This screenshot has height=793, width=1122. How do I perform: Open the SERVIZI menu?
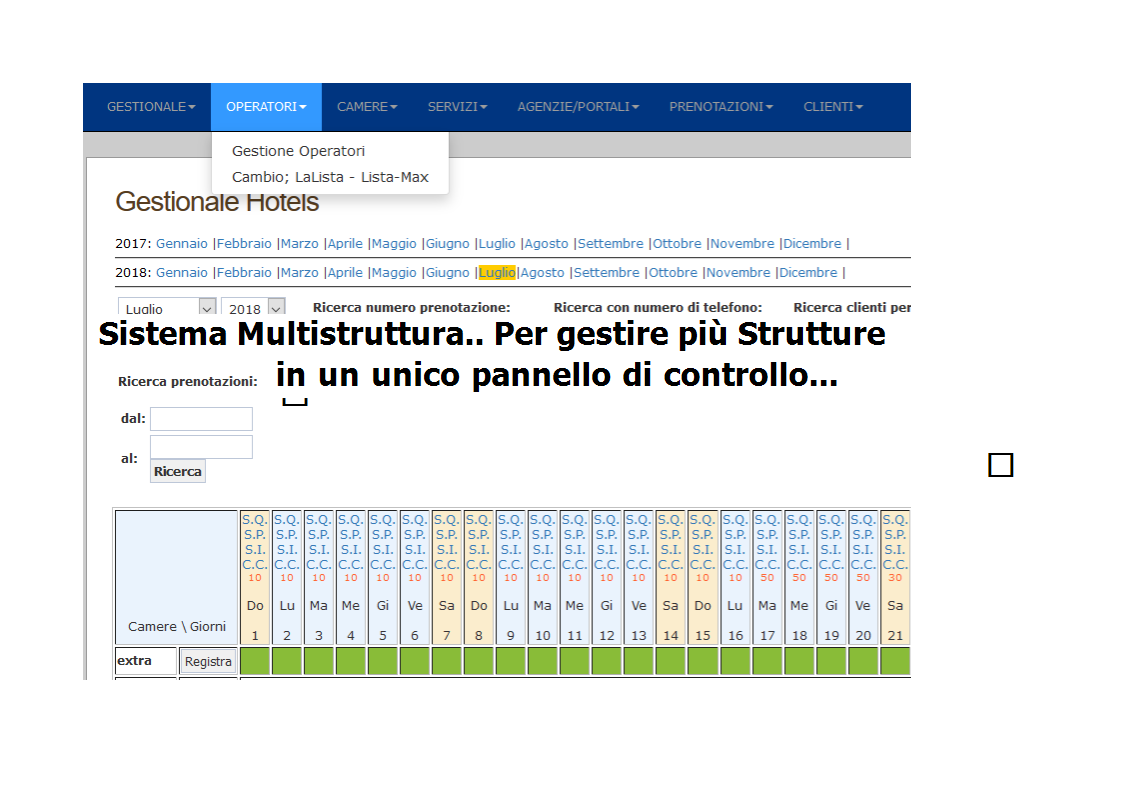457,107
